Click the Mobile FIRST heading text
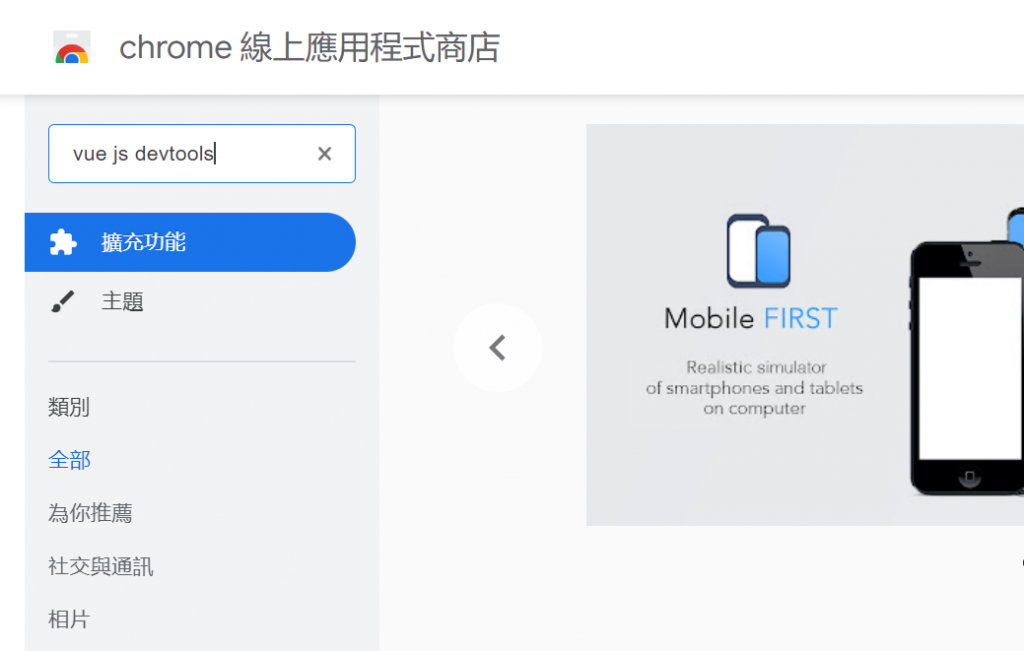Screen dimensions: 1024x651 tap(751, 319)
